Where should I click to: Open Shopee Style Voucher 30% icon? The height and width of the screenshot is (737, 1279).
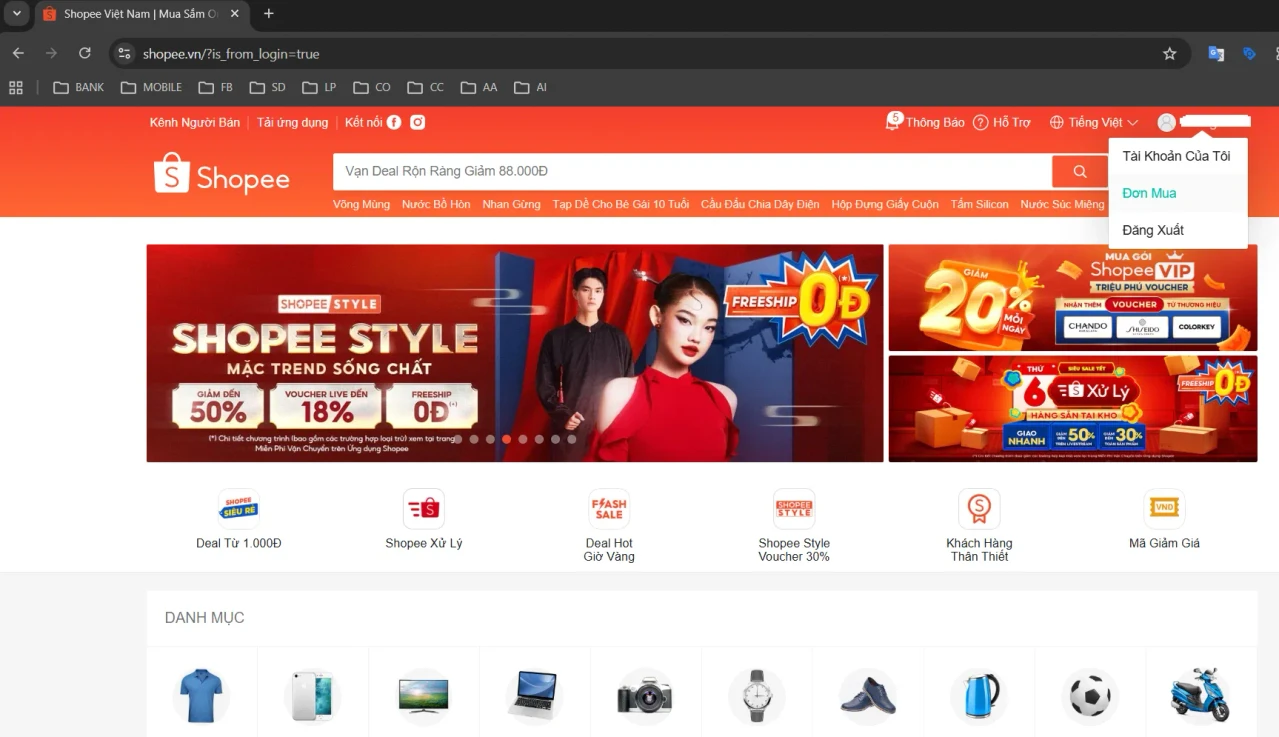(x=794, y=509)
